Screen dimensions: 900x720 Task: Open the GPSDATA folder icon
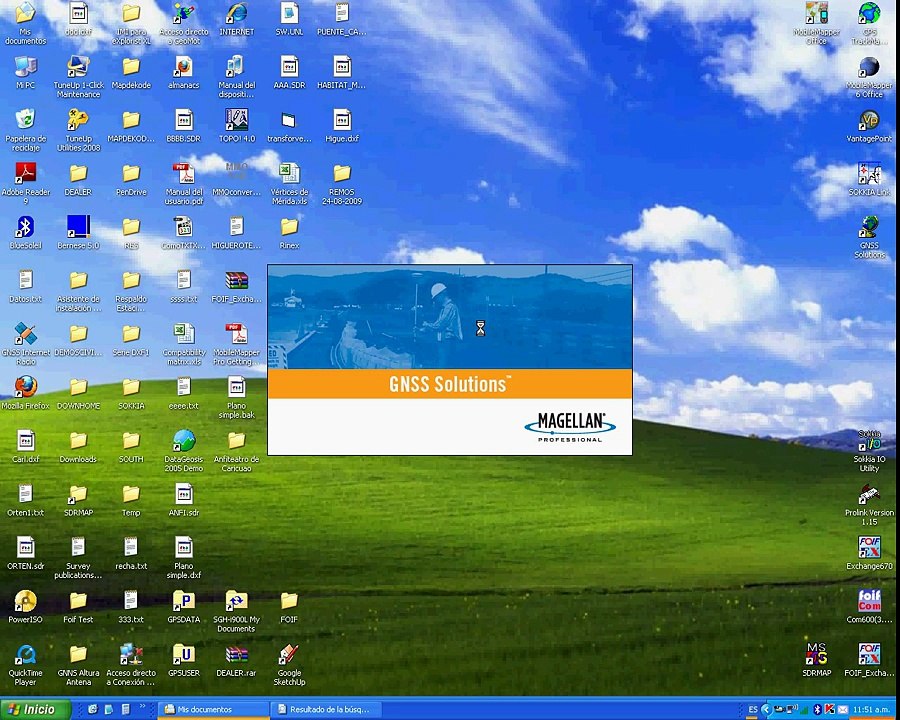[184, 601]
